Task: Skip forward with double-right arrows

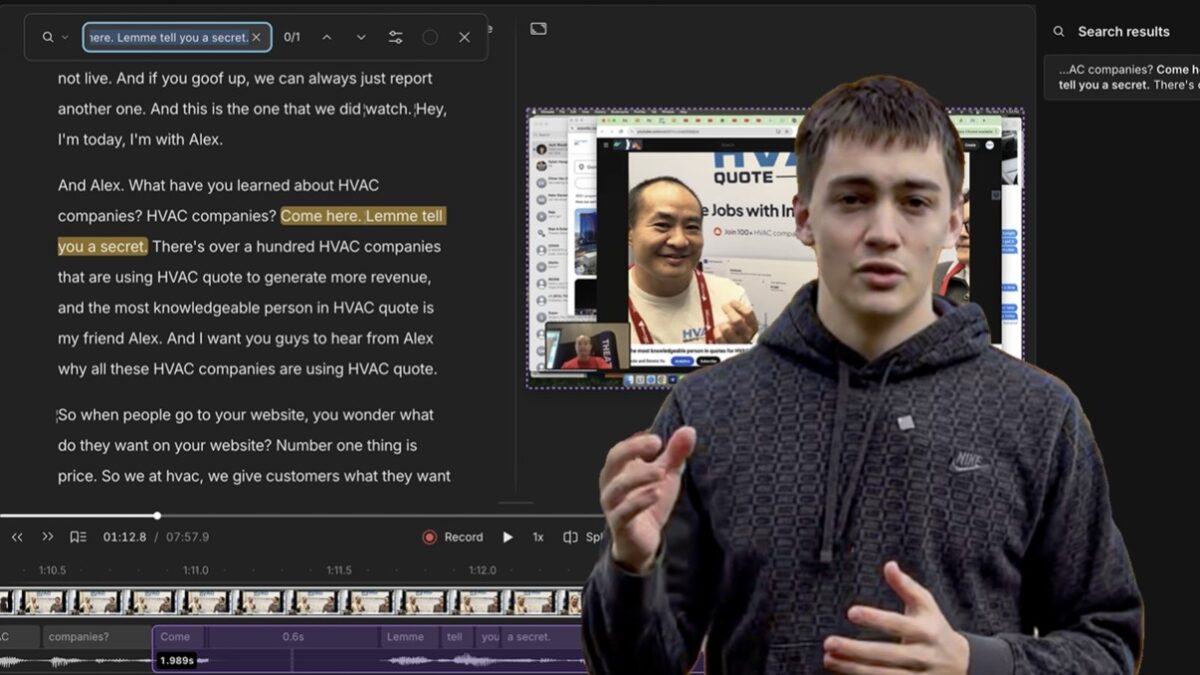Action: [47, 537]
